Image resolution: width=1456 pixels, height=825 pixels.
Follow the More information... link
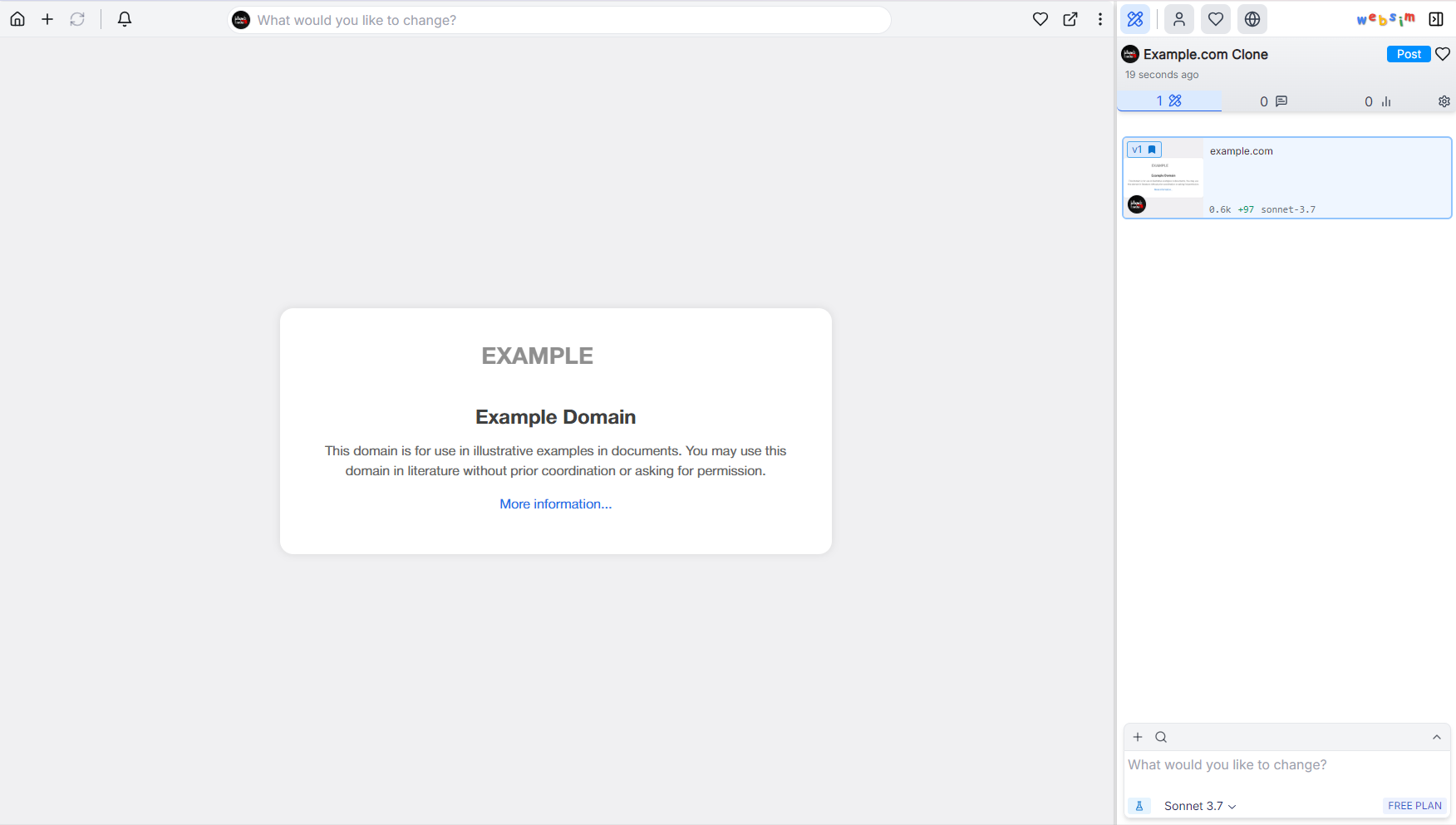pos(555,504)
